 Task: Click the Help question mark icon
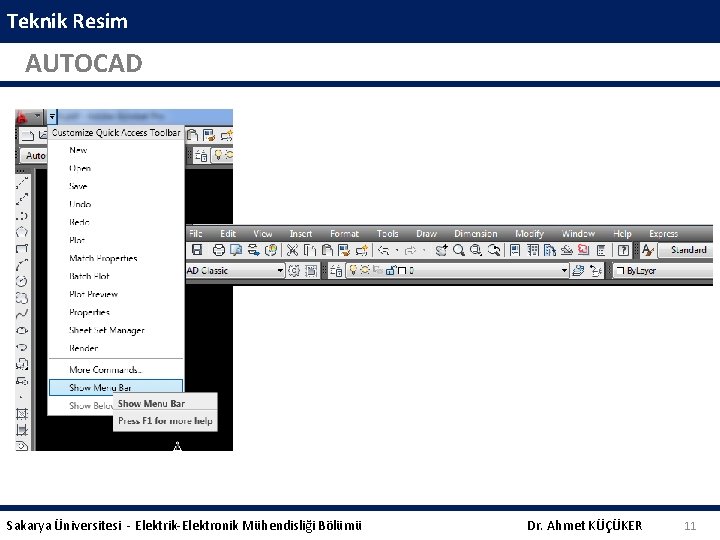(623, 250)
